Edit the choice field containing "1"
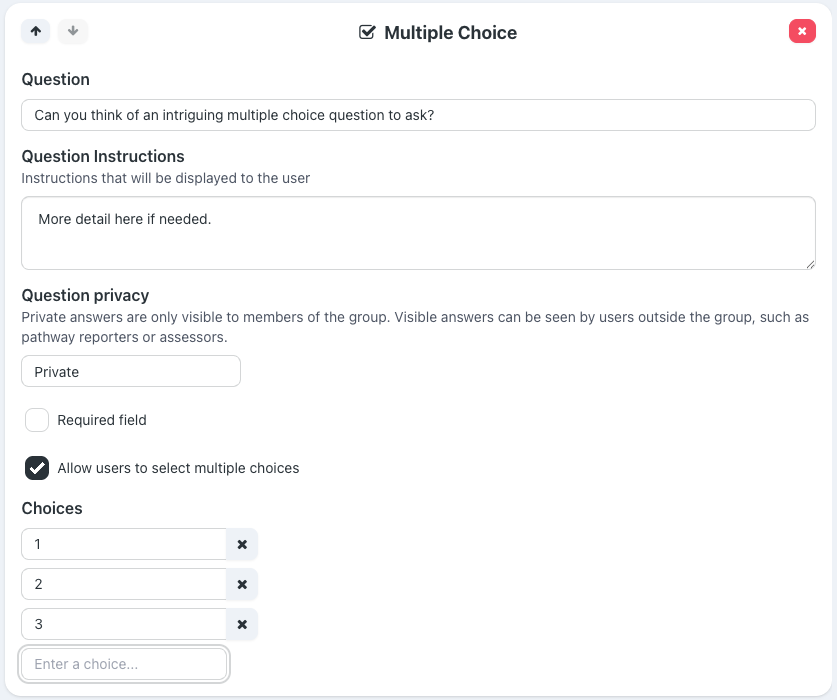The width and height of the screenshot is (837, 700). (124, 544)
